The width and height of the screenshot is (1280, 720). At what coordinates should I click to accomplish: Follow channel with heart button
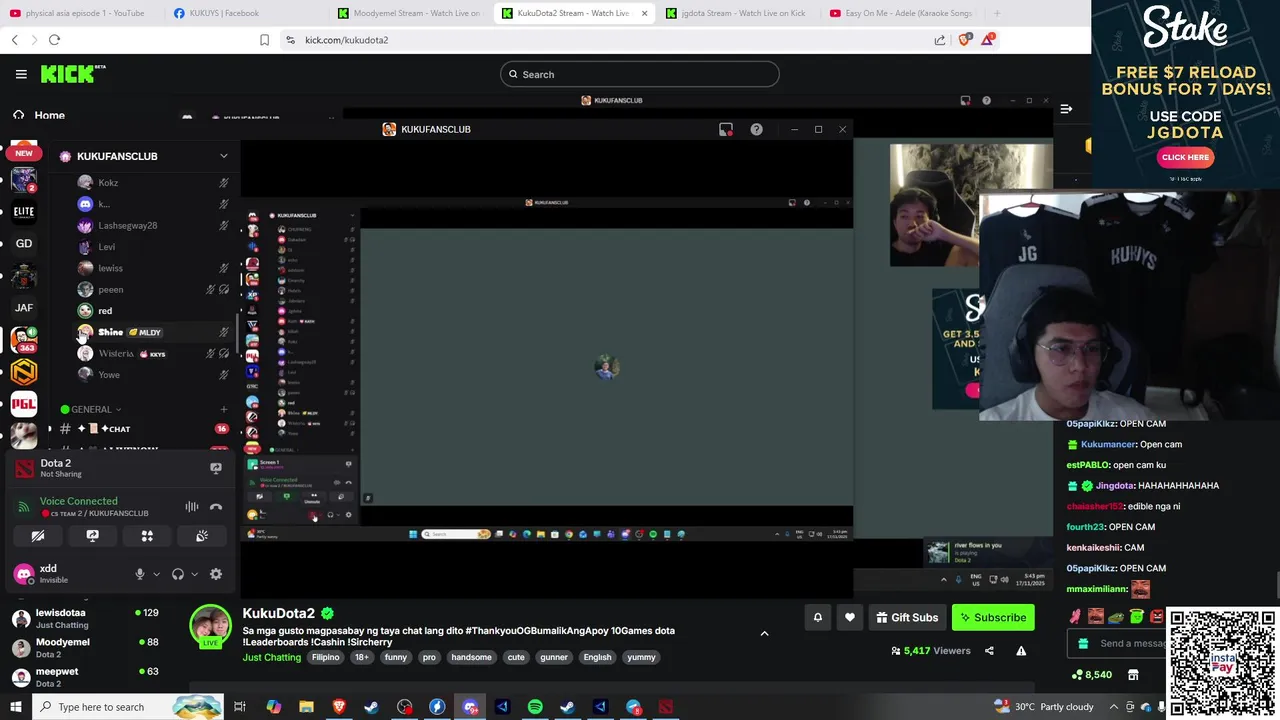(849, 618)
